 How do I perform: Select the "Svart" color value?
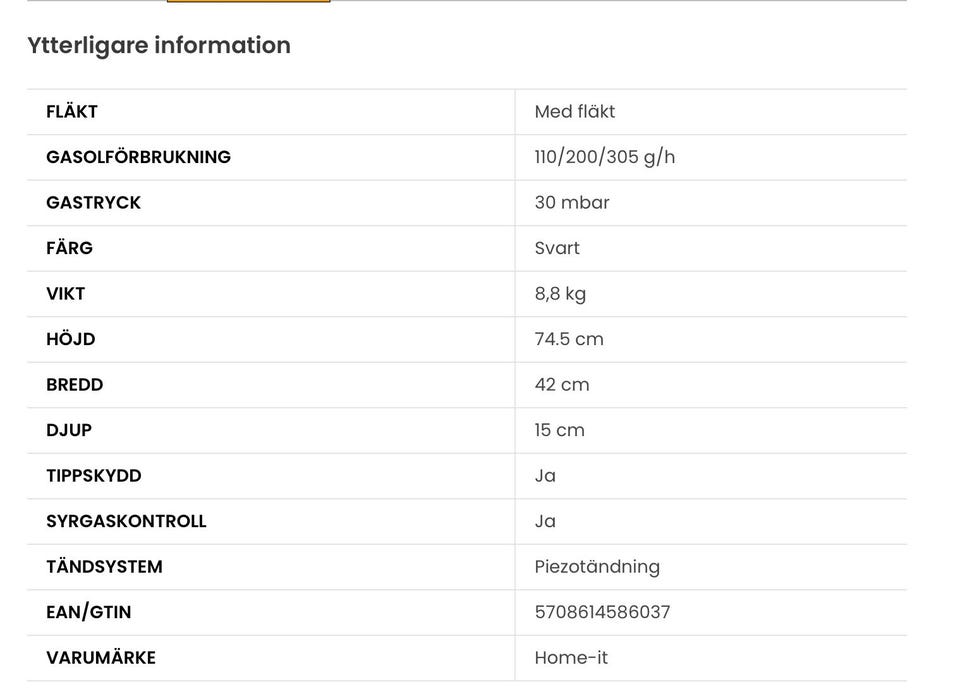click(x=557, y=248)
